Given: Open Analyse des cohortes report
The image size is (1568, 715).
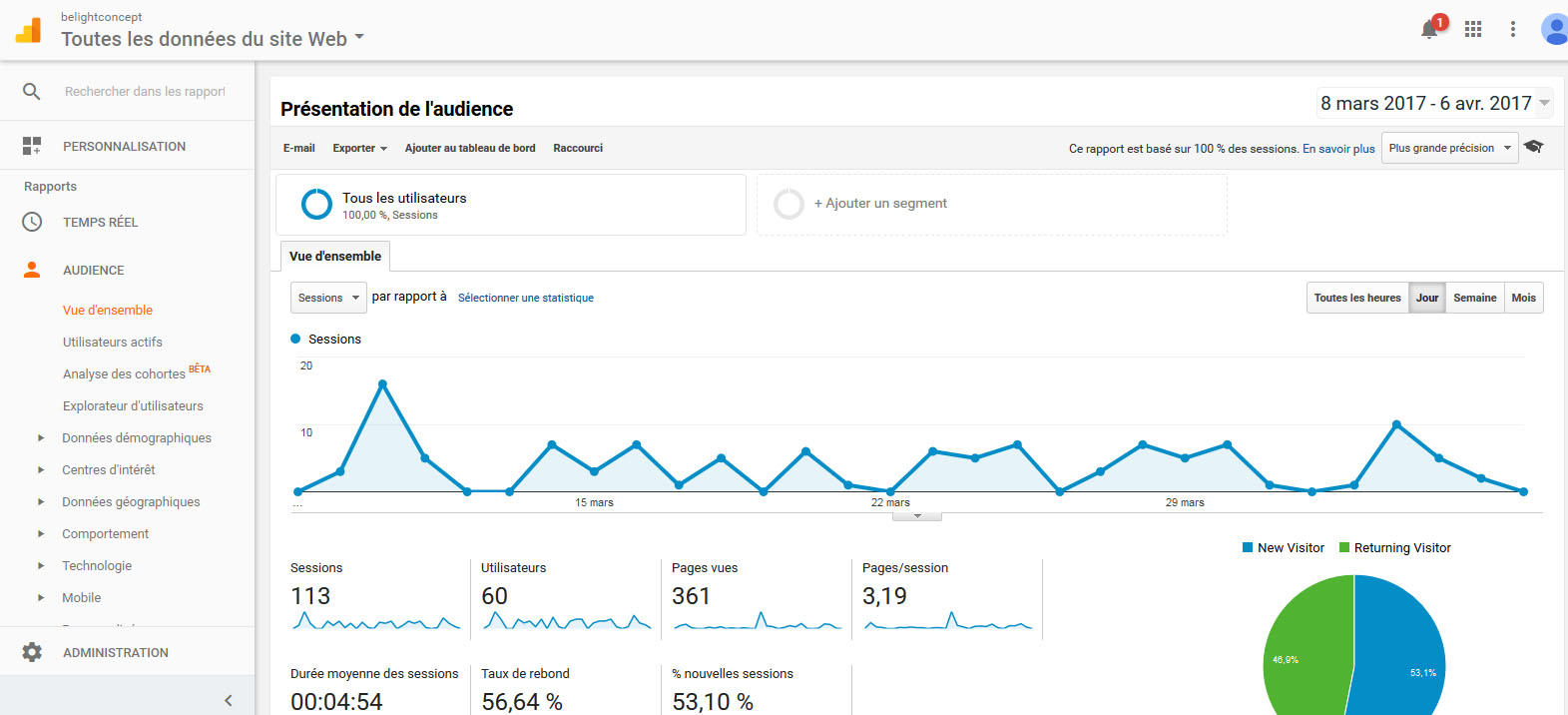Looking at the screenshot, I should (x=124, y=373).
